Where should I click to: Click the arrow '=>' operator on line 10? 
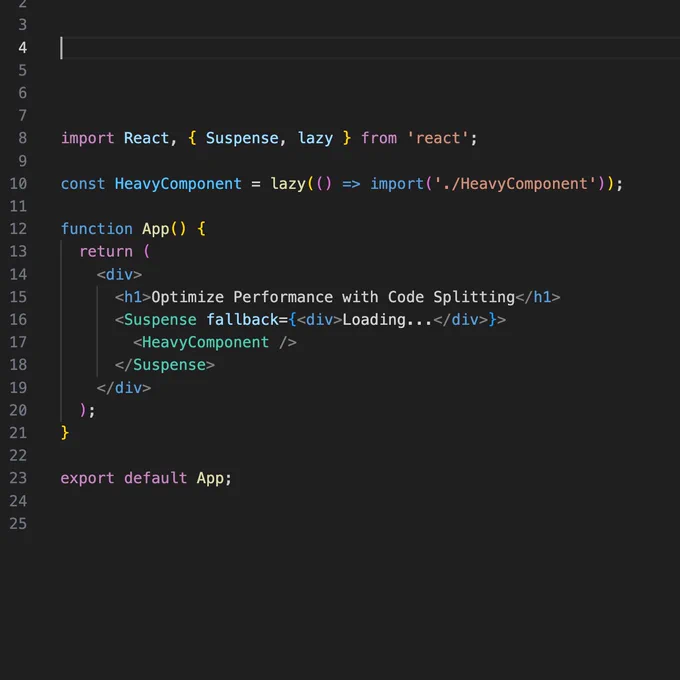[x=351, y=184]
